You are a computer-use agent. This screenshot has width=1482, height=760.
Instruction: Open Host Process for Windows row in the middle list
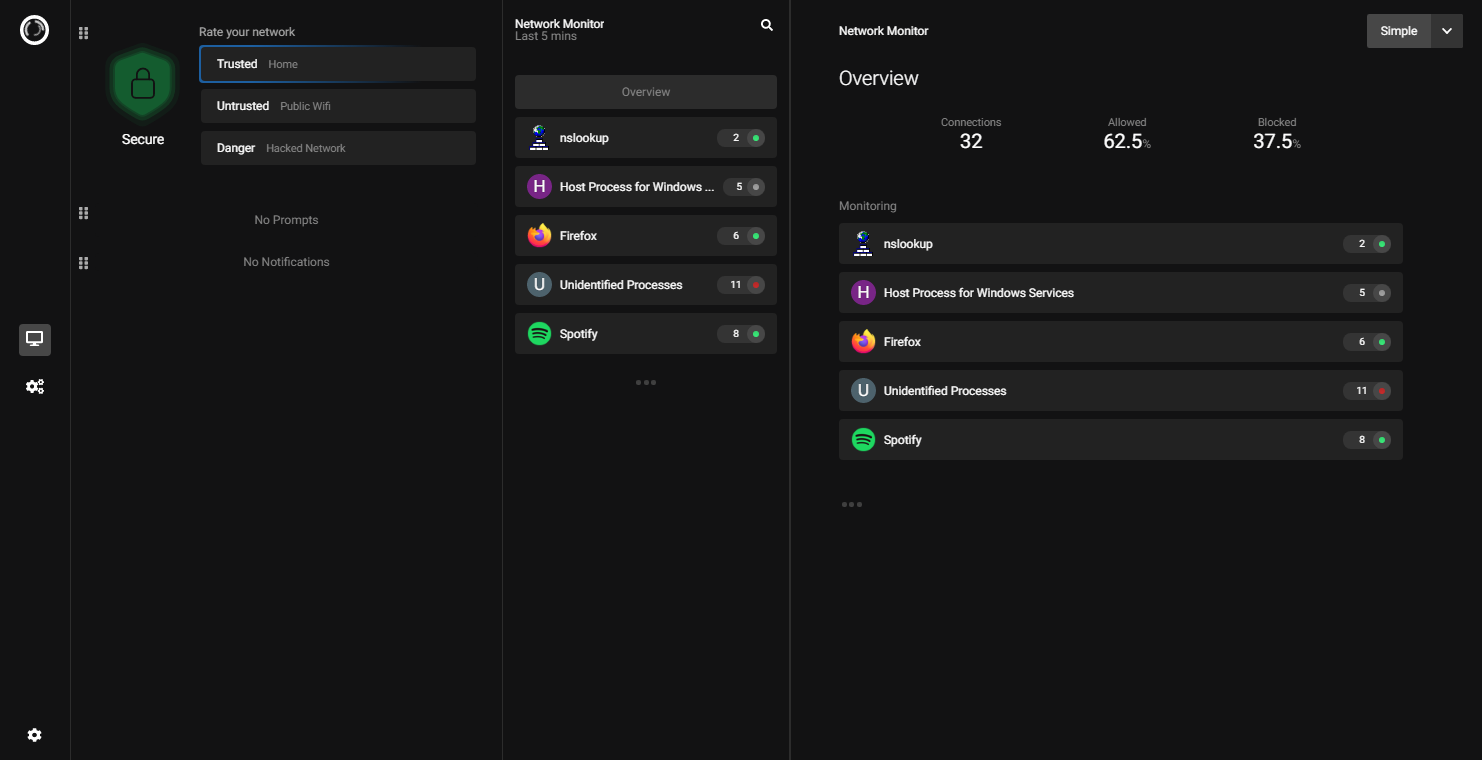[x=646, y=187]
